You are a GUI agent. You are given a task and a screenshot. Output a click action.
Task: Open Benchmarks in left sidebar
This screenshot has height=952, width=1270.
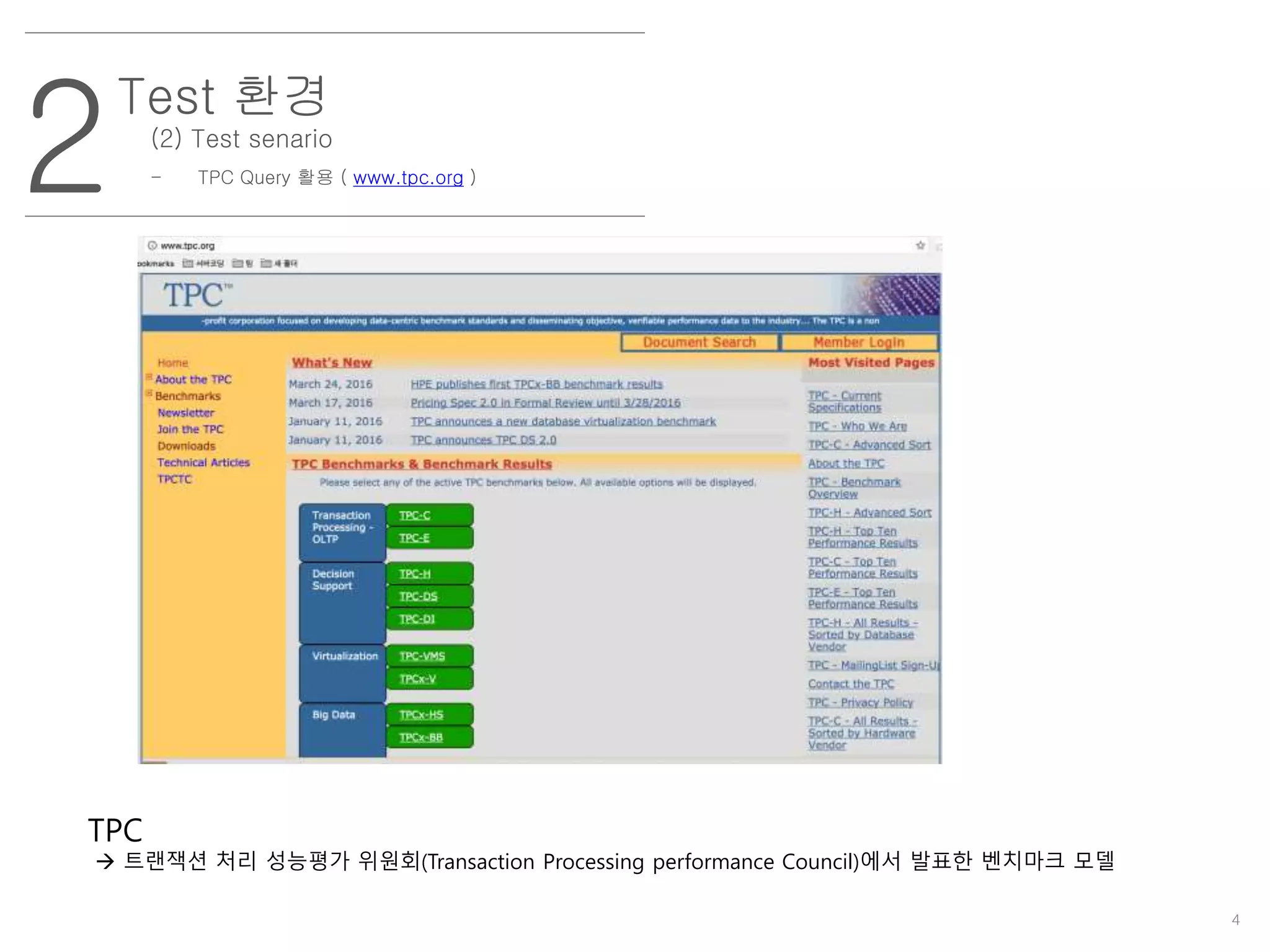[x=188, y=396]
